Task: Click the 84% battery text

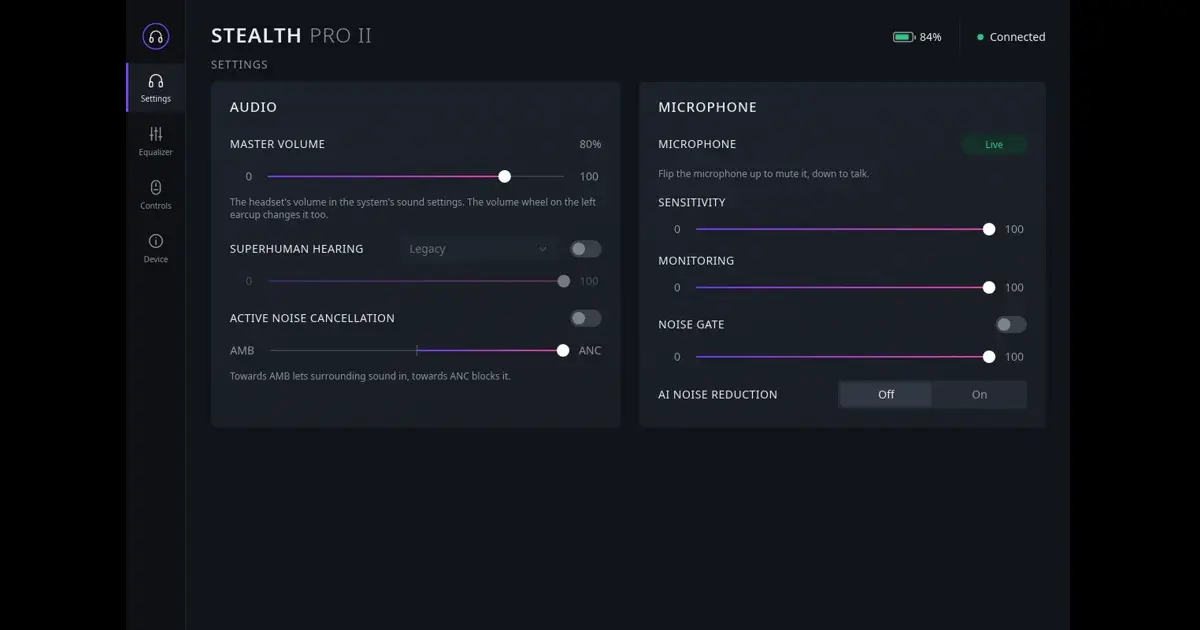Action: point(930,37)
